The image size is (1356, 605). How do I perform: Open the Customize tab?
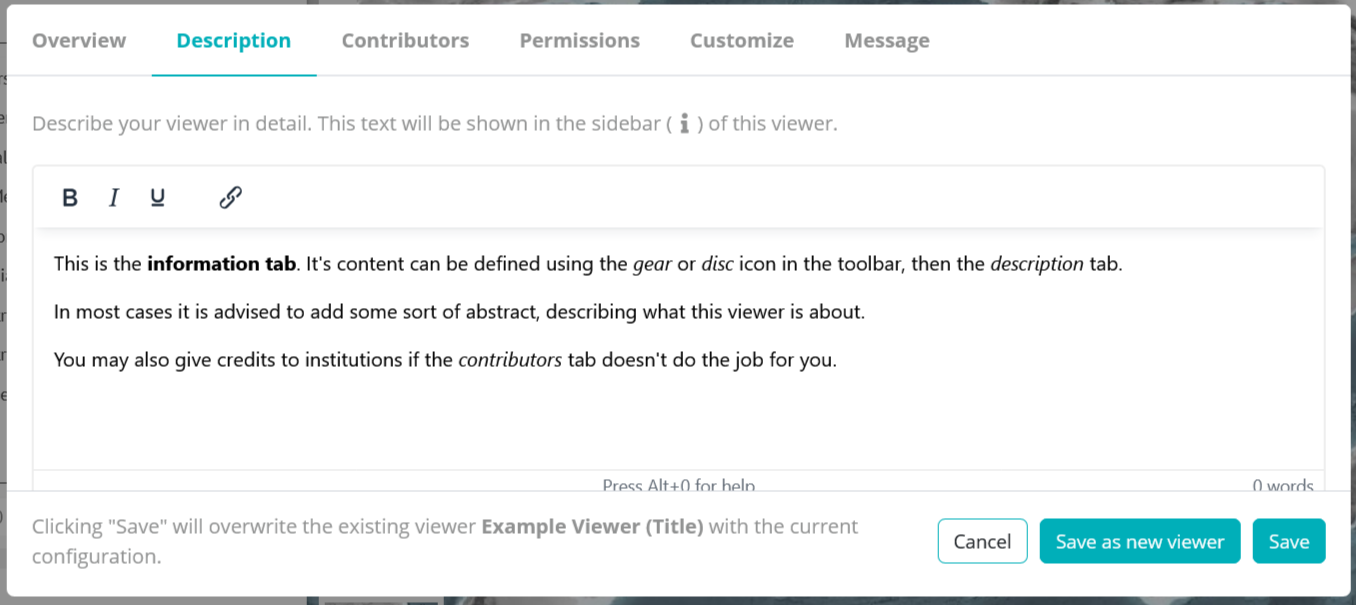[x=742, y=41]
